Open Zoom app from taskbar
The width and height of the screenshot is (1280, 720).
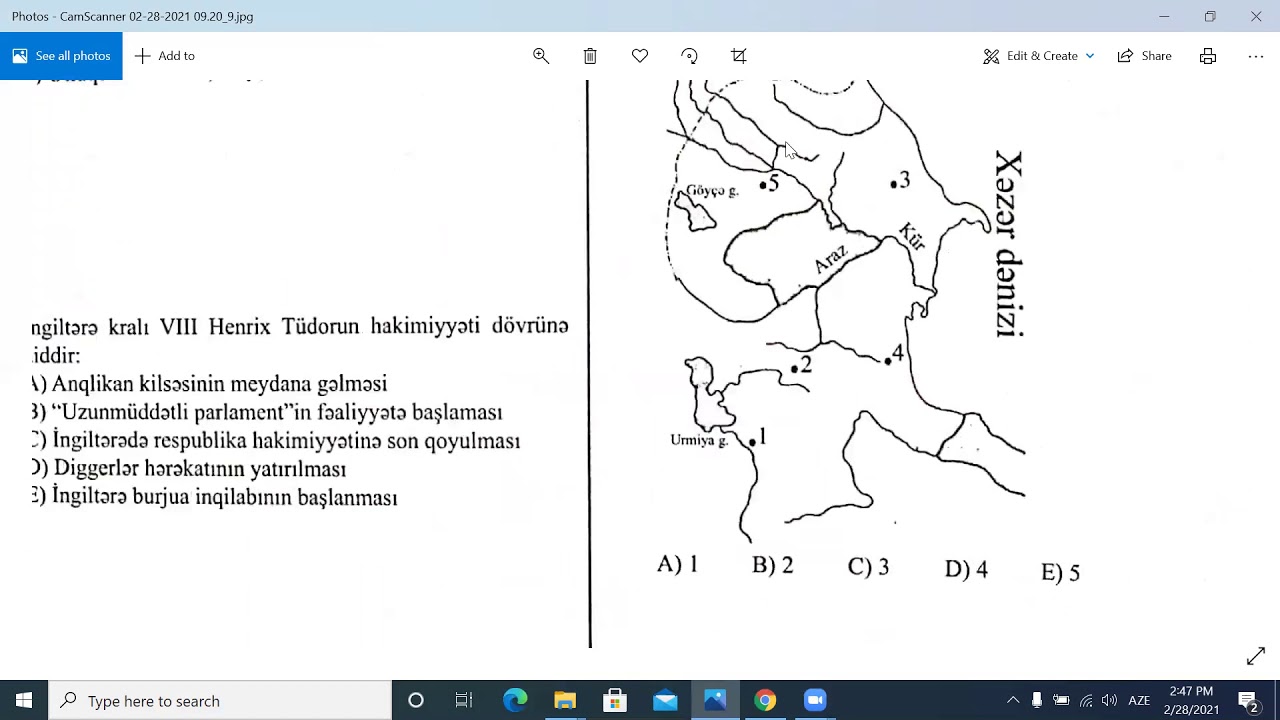pyautogui.click(x=815, y=700)
